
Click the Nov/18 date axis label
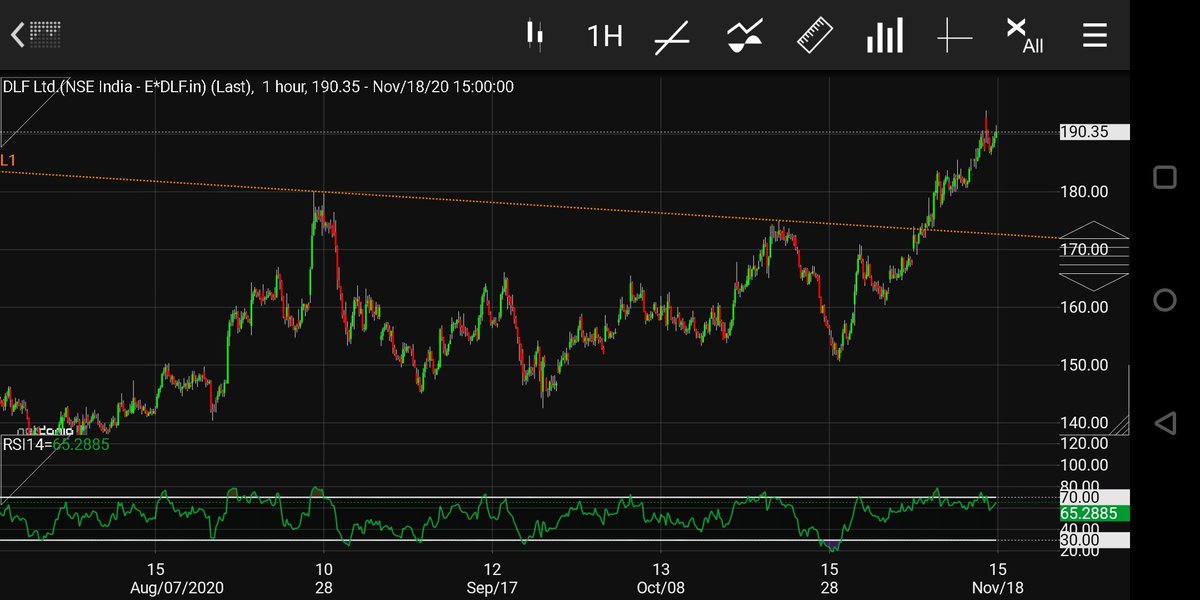pyautogui.click(x=996, y=588)
